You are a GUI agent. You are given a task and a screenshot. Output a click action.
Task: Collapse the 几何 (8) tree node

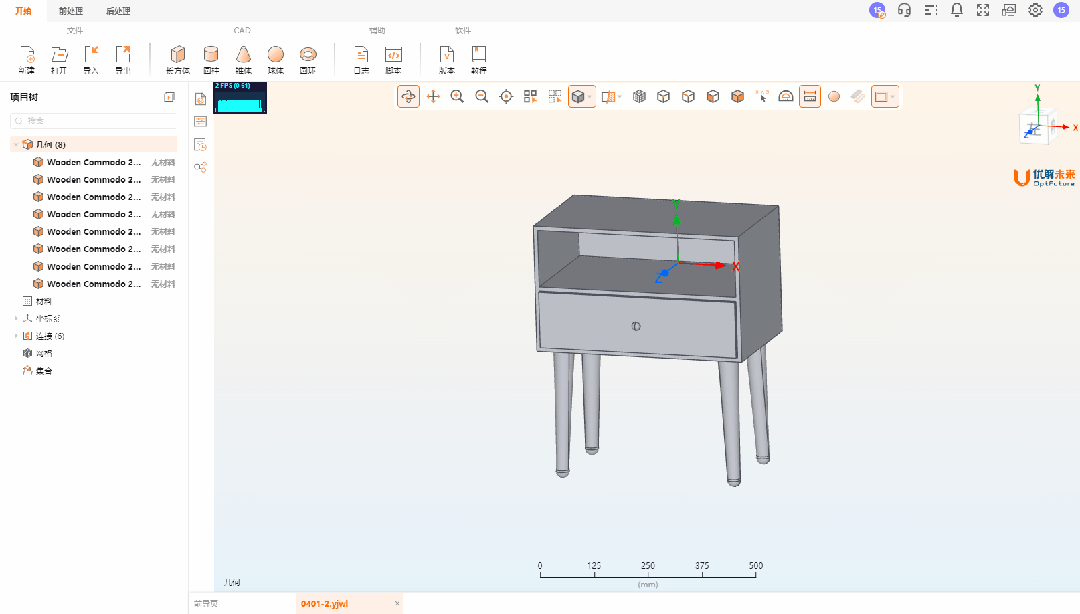[x=16, y=145]
